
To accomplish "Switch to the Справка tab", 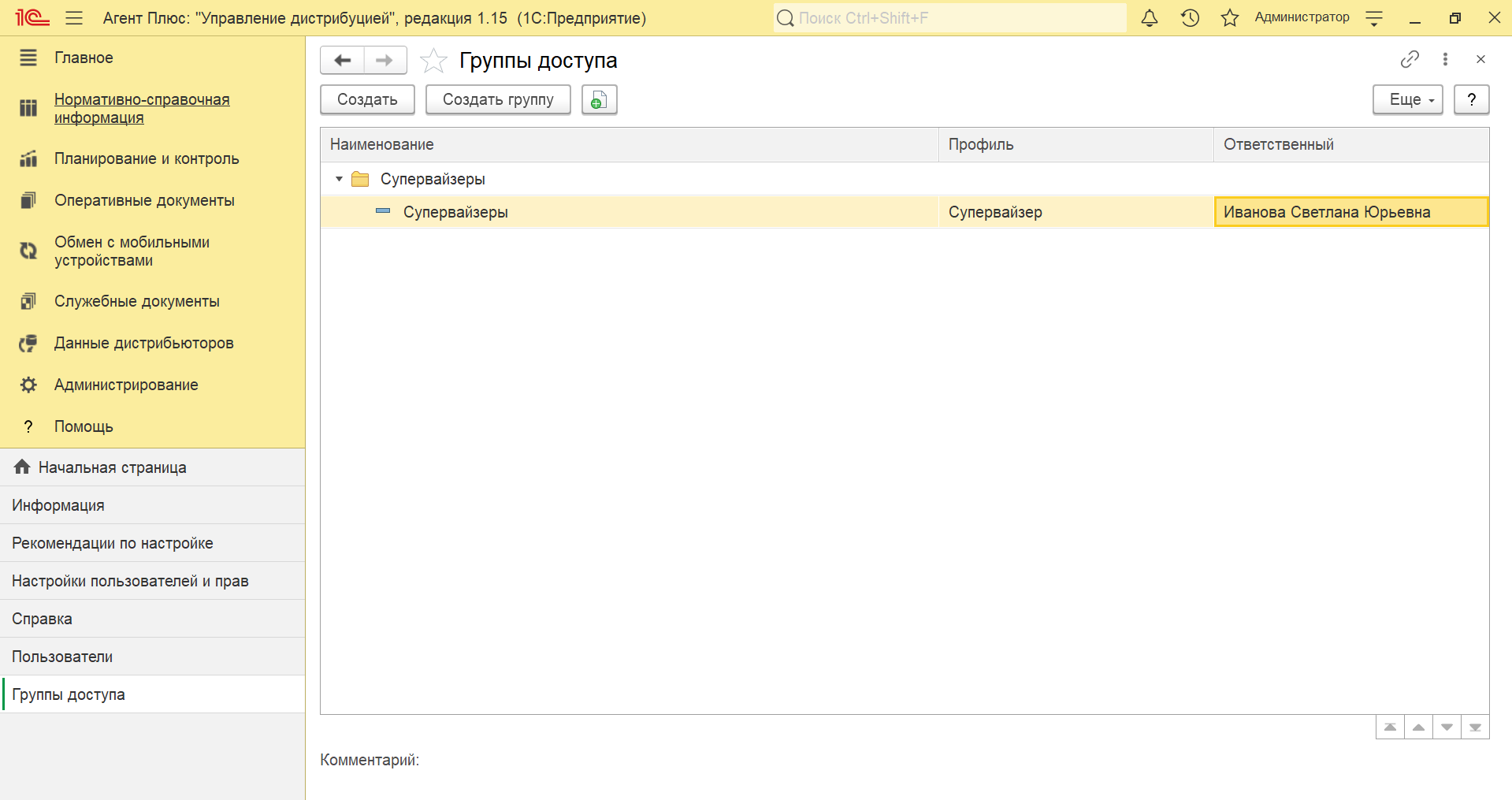I will coord(153,619).
